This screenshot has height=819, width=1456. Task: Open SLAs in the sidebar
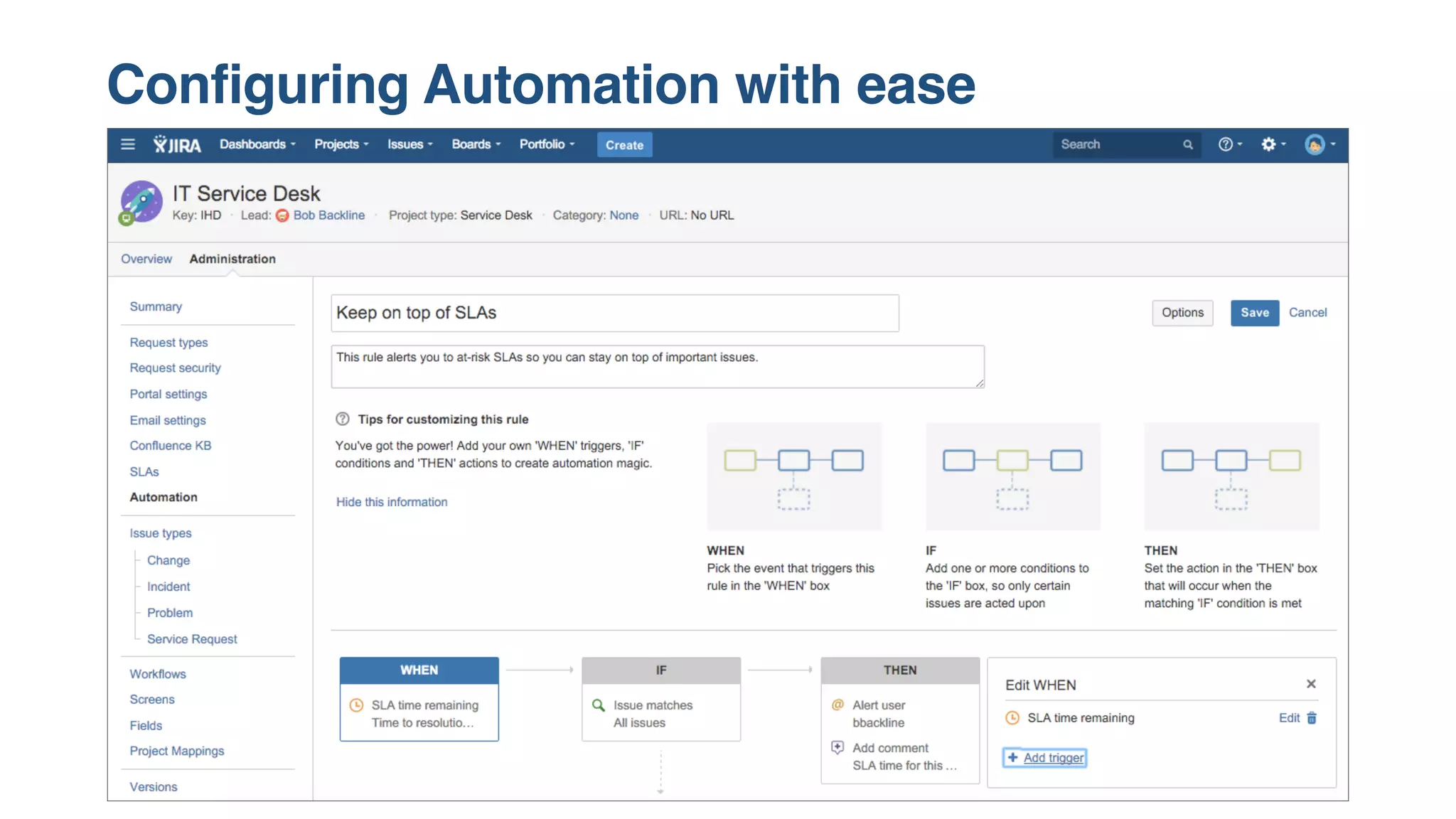144,472
